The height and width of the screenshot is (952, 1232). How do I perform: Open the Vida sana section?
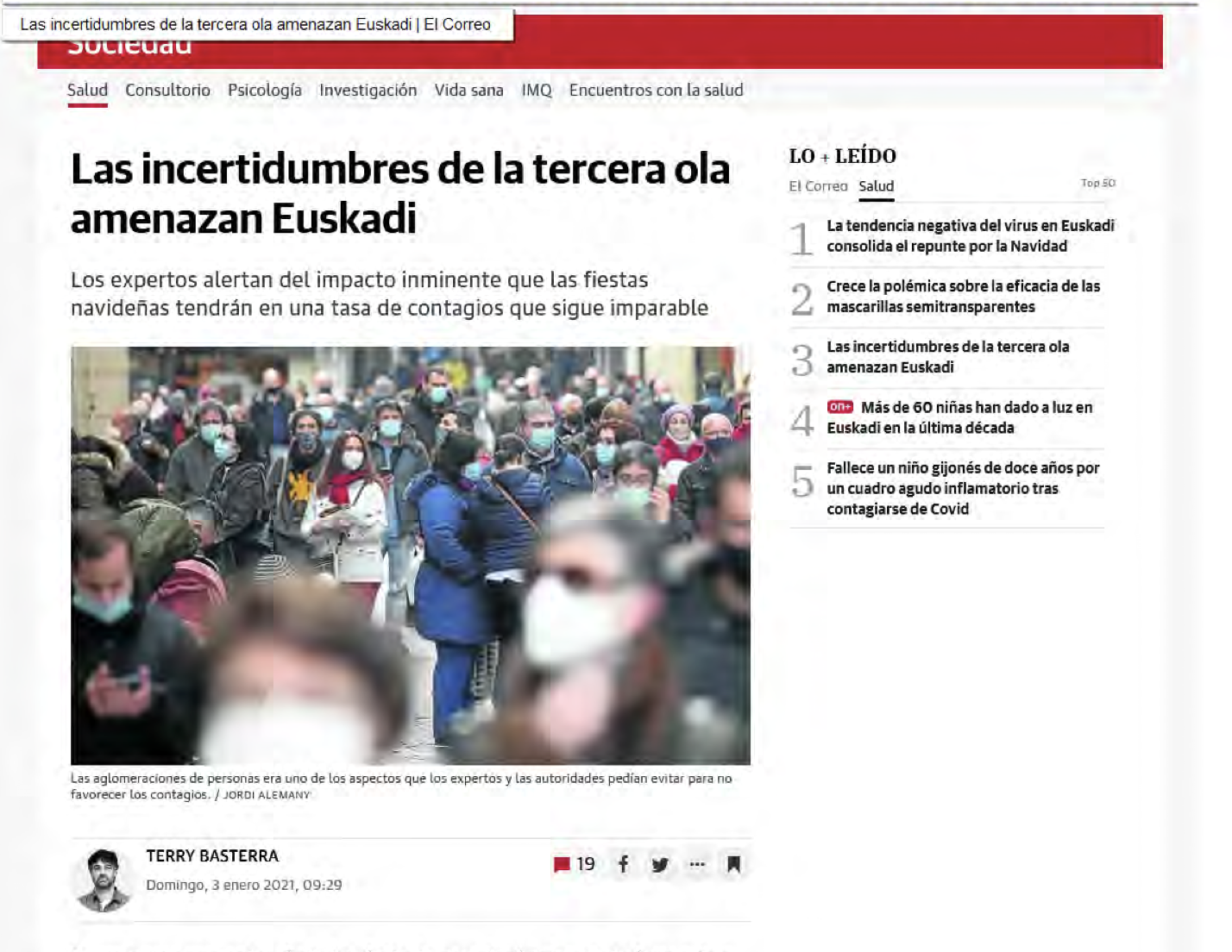point(468,91)
